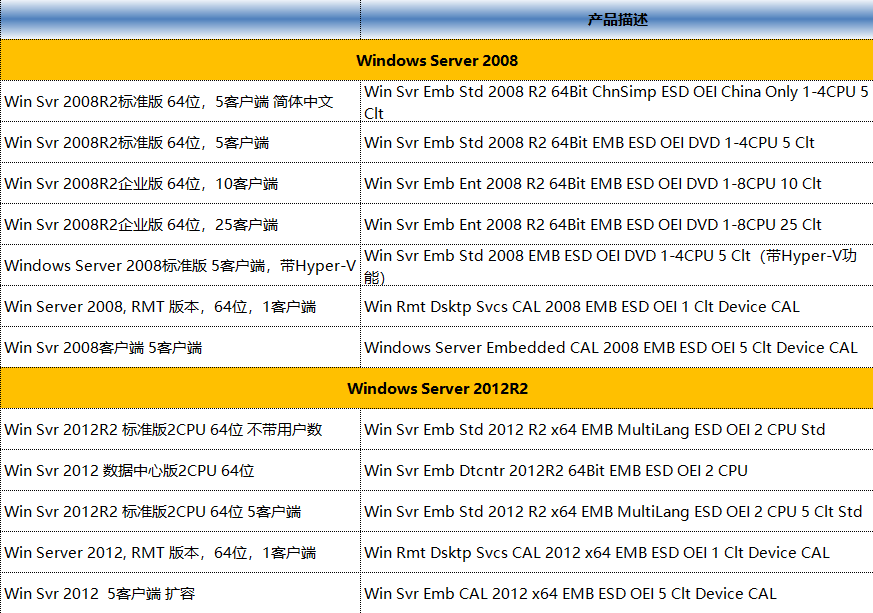Select Windows Server Embedded CAL 2008 description
873x613 pixels.
pos(617,347)
